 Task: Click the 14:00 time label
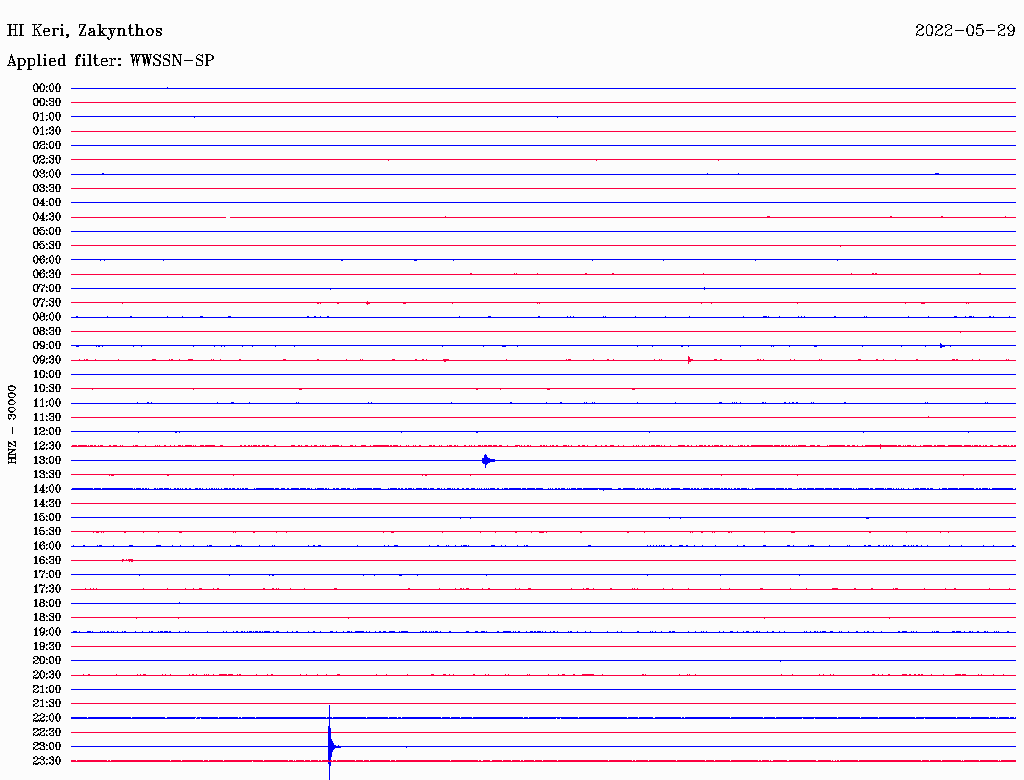[x=47, y=489]
